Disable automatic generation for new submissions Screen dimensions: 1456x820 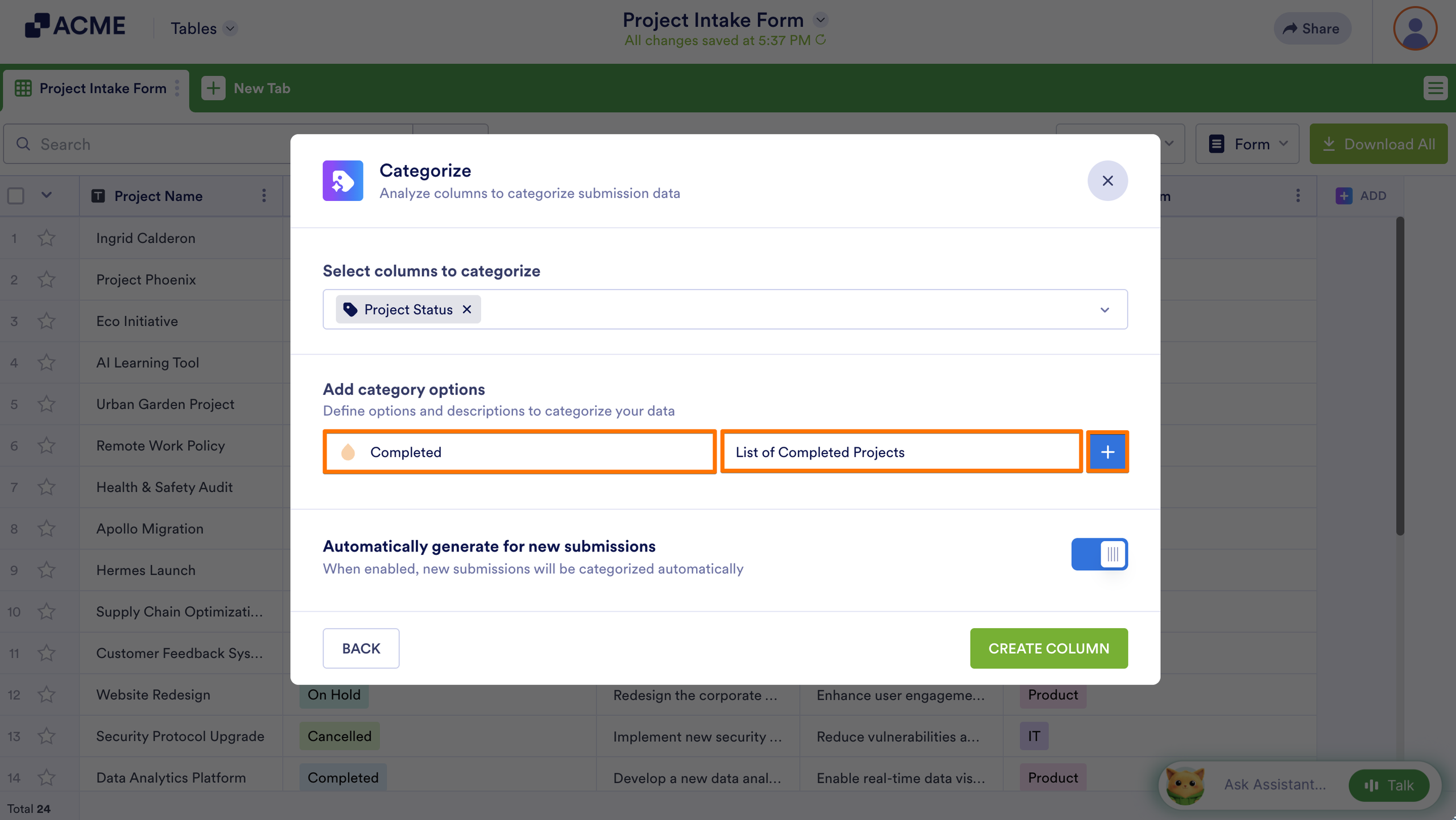click(1099, 554)
